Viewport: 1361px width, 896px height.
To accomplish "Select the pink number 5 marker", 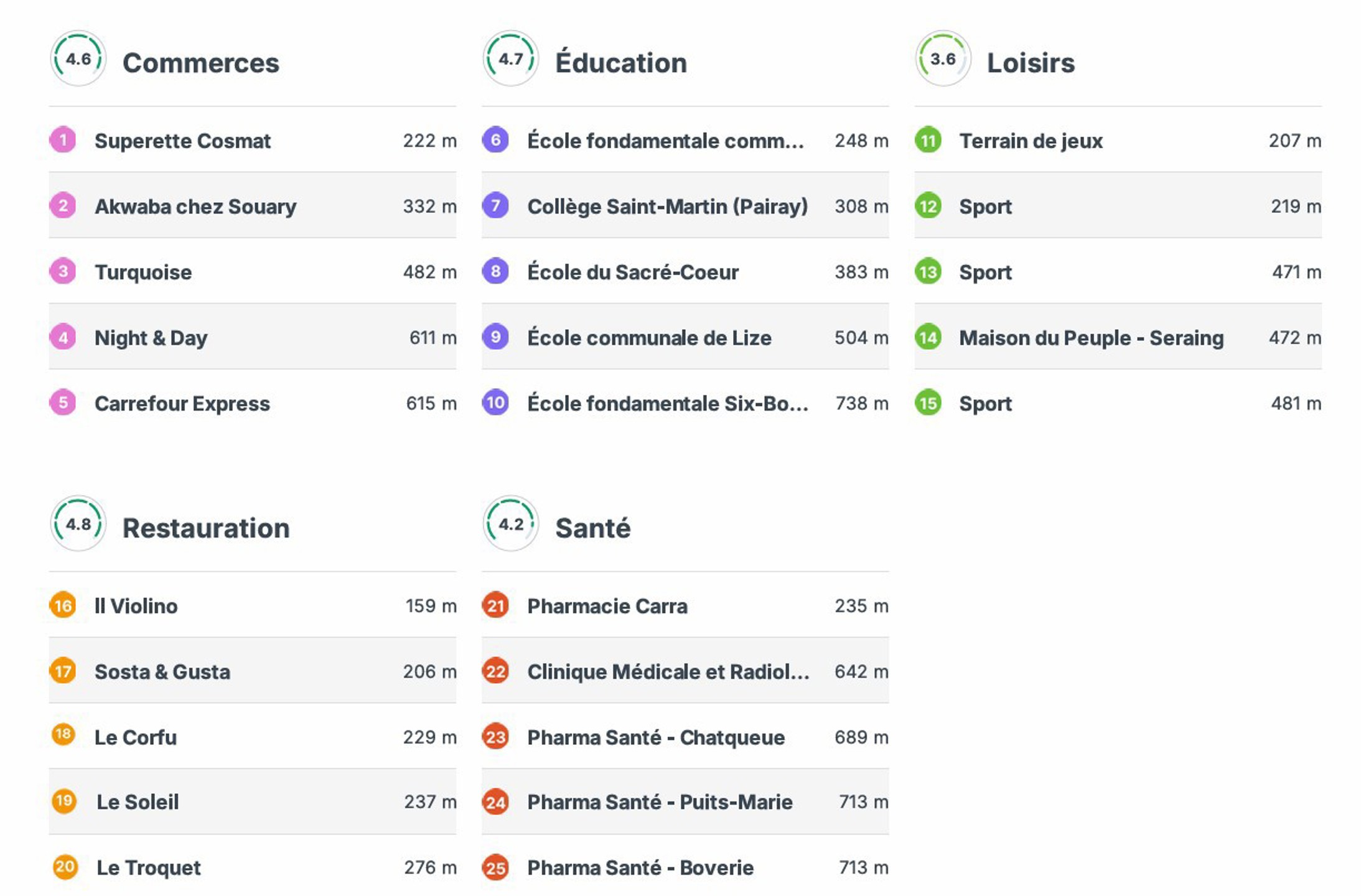I will (x=63, y=403).
